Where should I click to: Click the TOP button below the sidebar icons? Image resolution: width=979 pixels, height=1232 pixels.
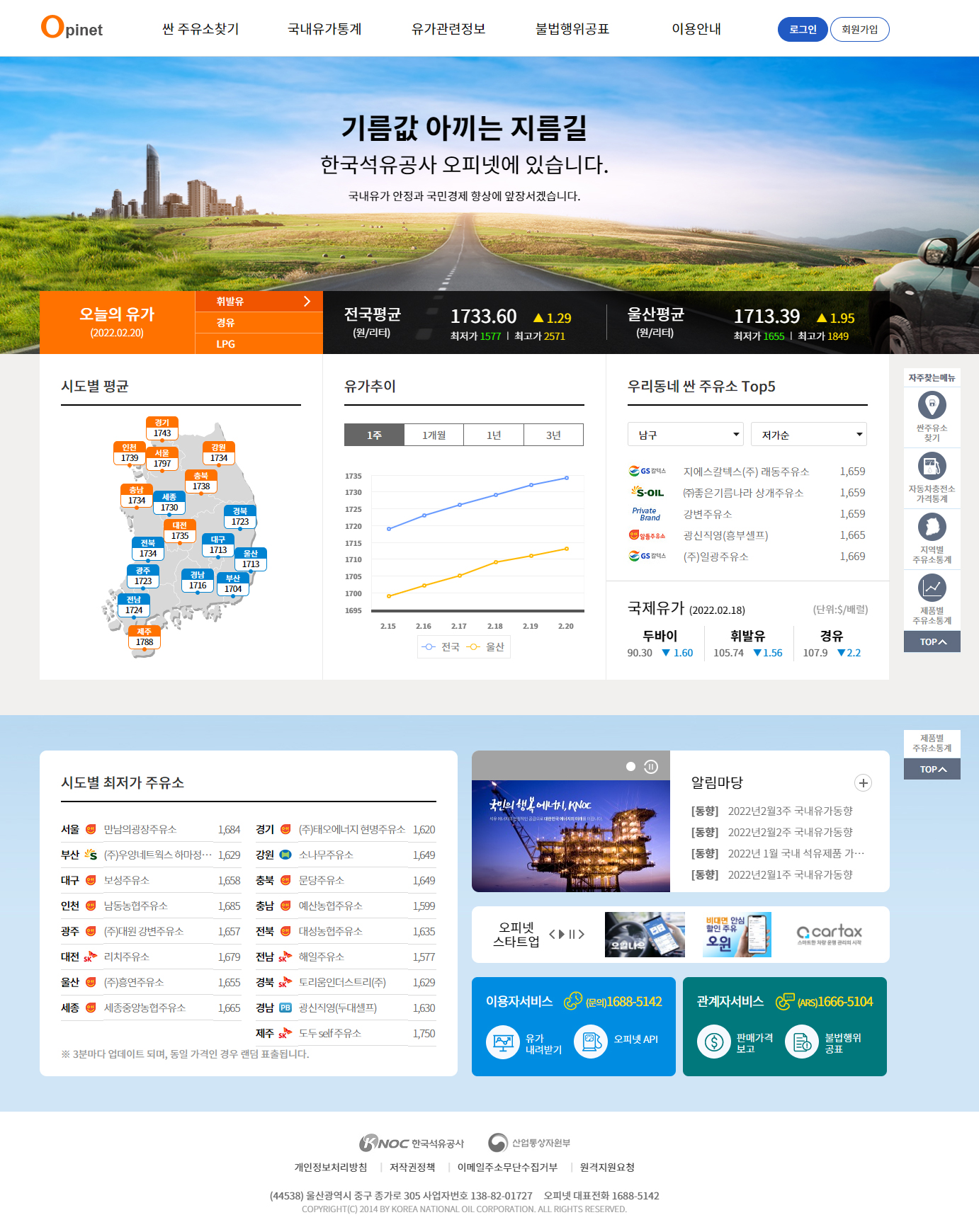932,641
